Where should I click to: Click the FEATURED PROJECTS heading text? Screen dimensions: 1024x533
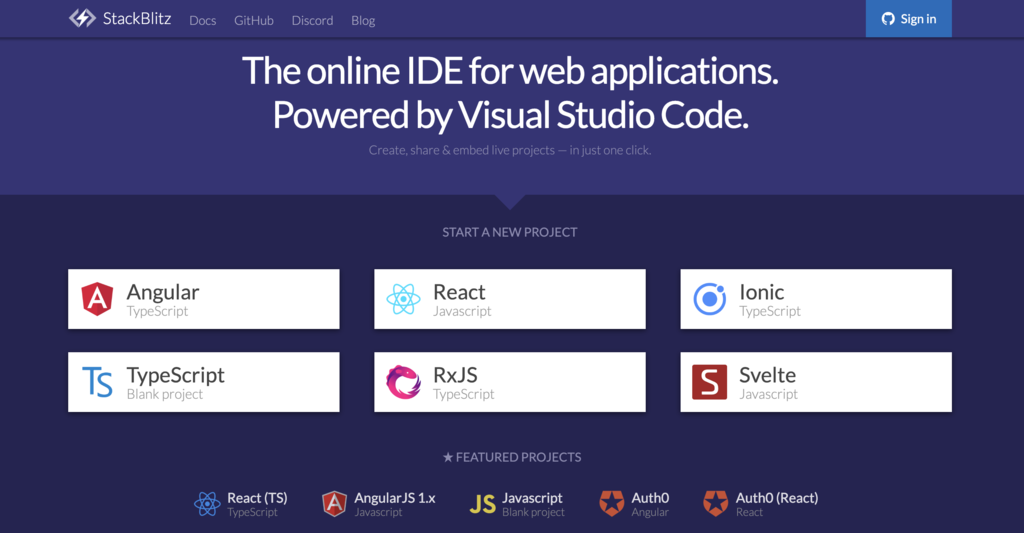tap(519, 457)
